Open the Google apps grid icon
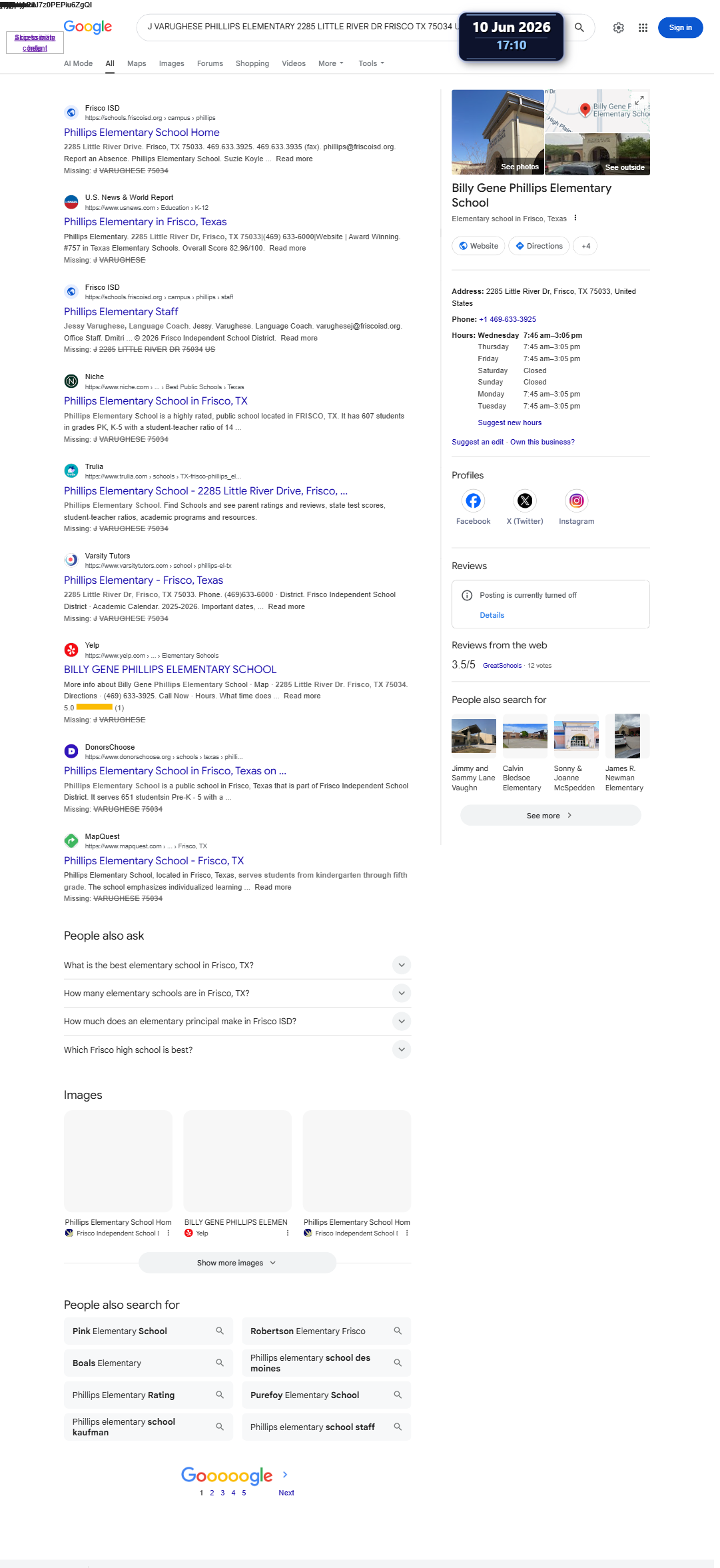 click(643, 27)
